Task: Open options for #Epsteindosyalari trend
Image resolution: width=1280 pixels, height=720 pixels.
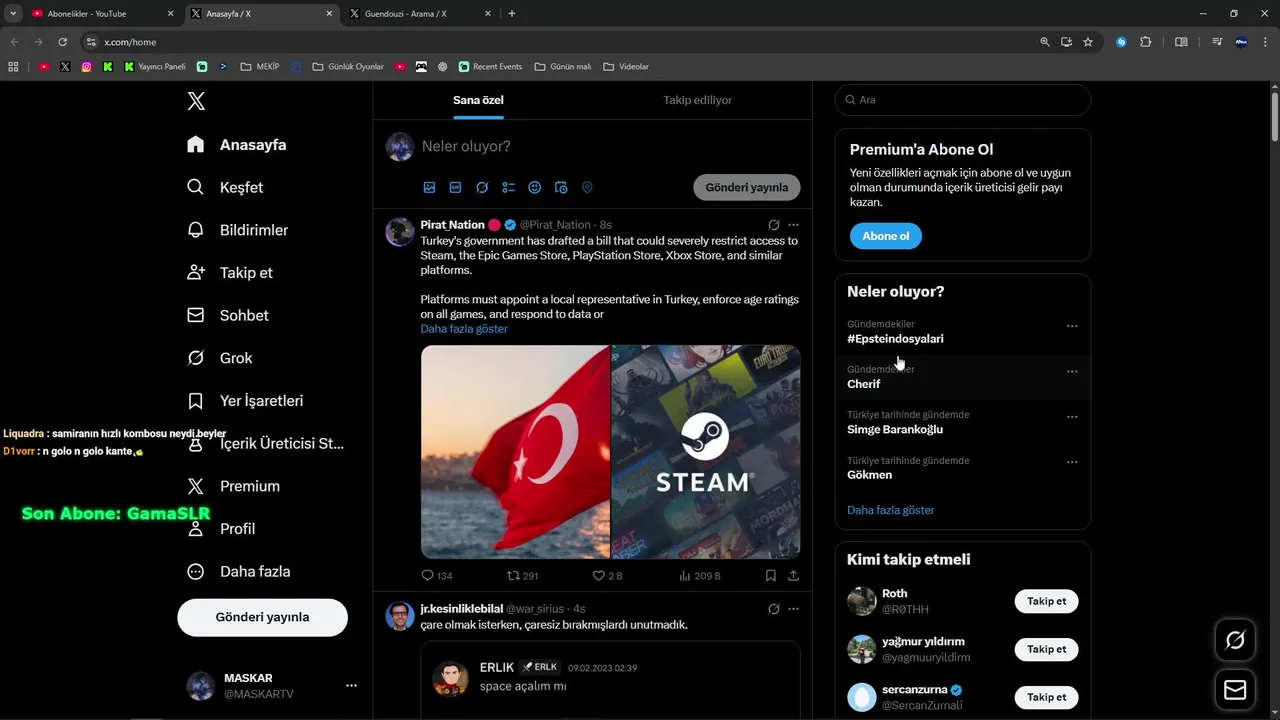Action: point(1072,326)
